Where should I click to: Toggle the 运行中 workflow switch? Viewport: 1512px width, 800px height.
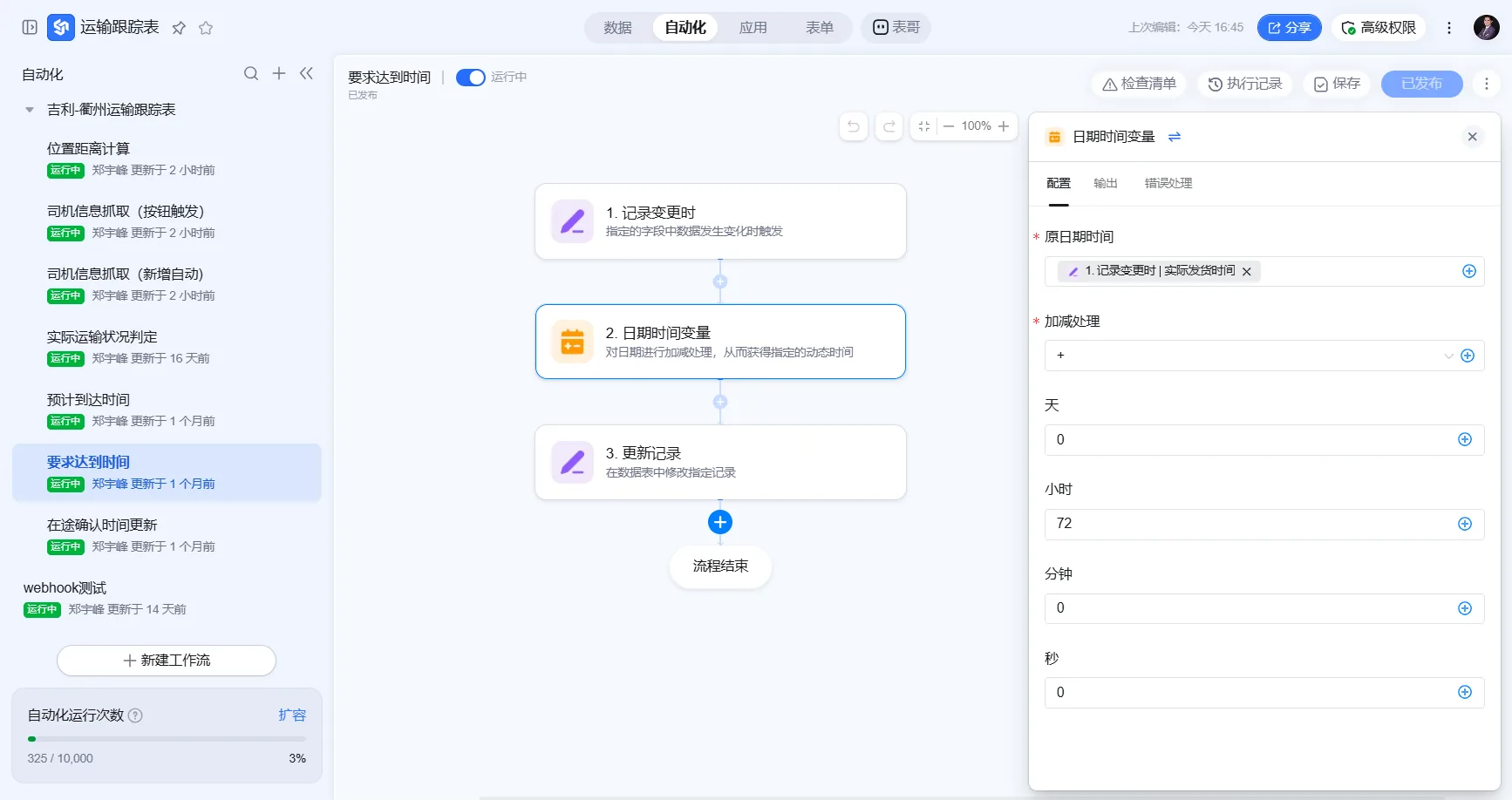(471, 78)
